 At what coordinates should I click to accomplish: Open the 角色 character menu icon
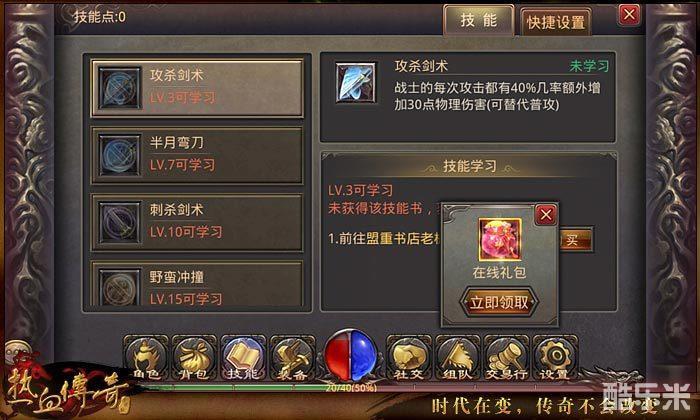[146, 358]
